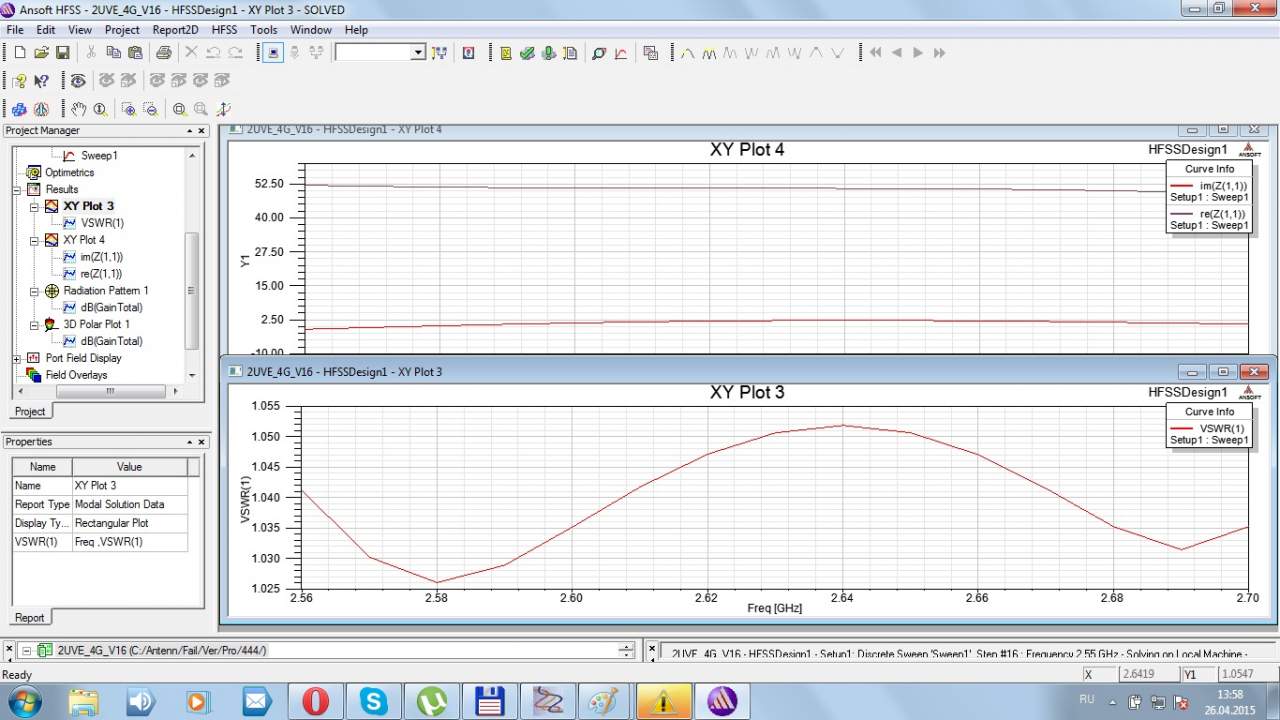The image size is (1280, 720).
Task: Toggle the highlighted blue toolbar button
Action: pyautogui.click(x=273, y=53)
